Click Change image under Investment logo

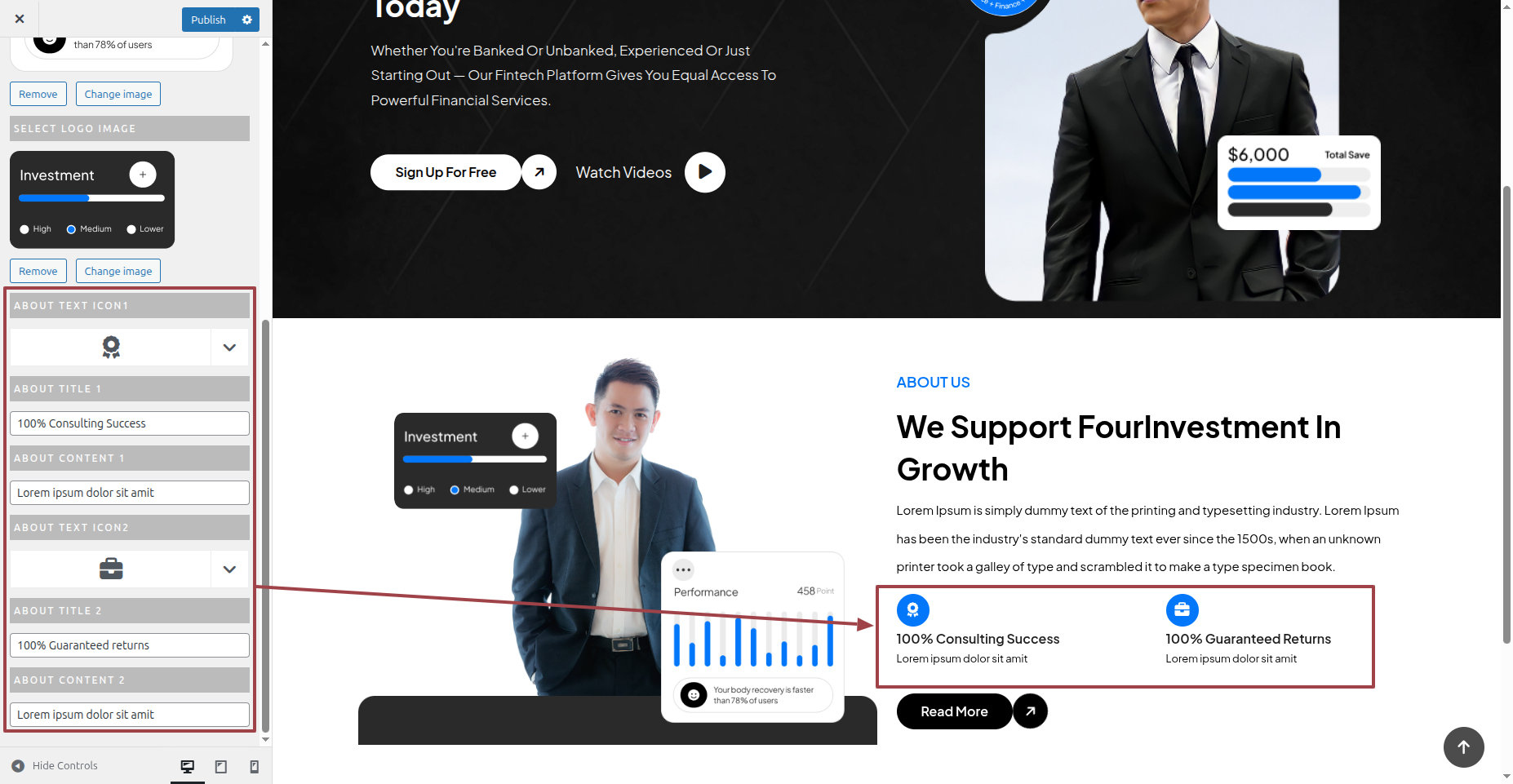coord(118,271)
